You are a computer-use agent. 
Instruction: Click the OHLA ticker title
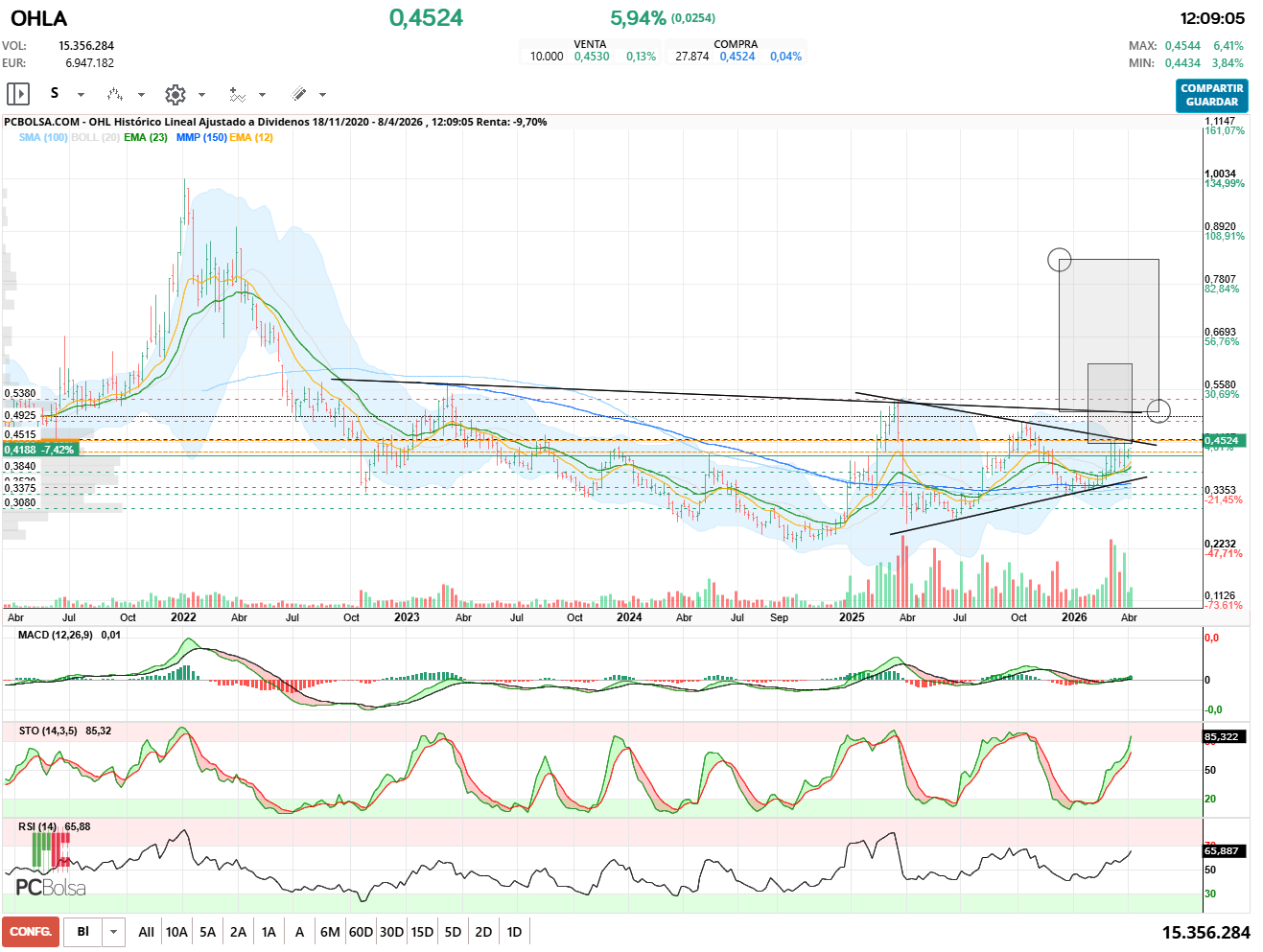tap(39, 18)
